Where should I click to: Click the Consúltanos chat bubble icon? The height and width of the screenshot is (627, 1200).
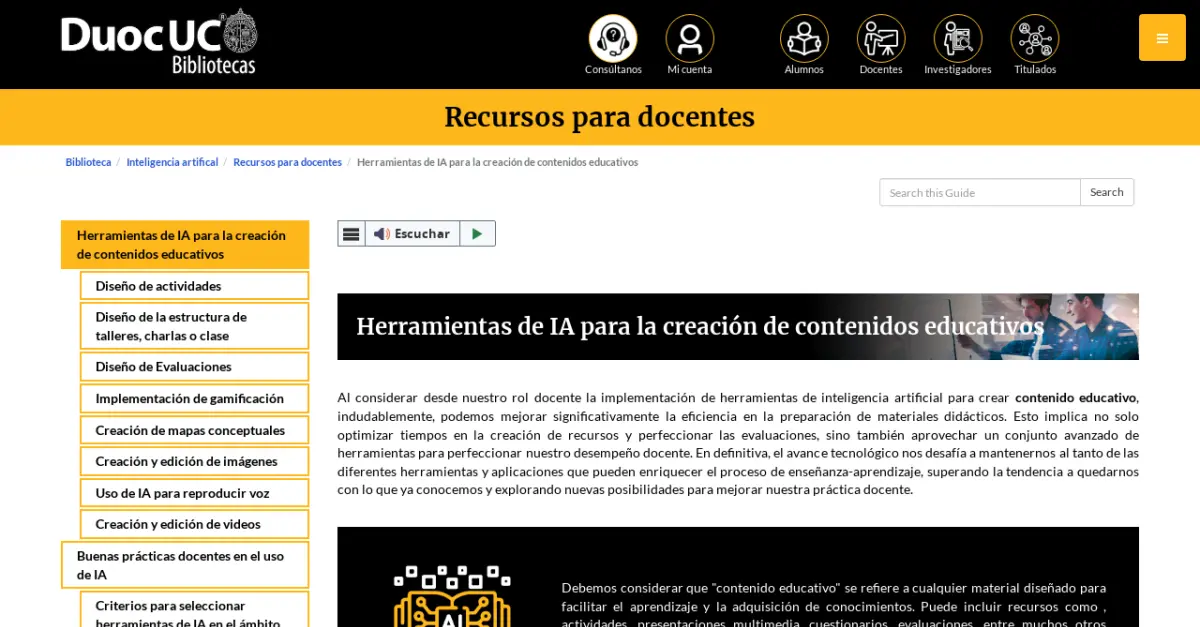pyautogui.click(x=612, y=38)
